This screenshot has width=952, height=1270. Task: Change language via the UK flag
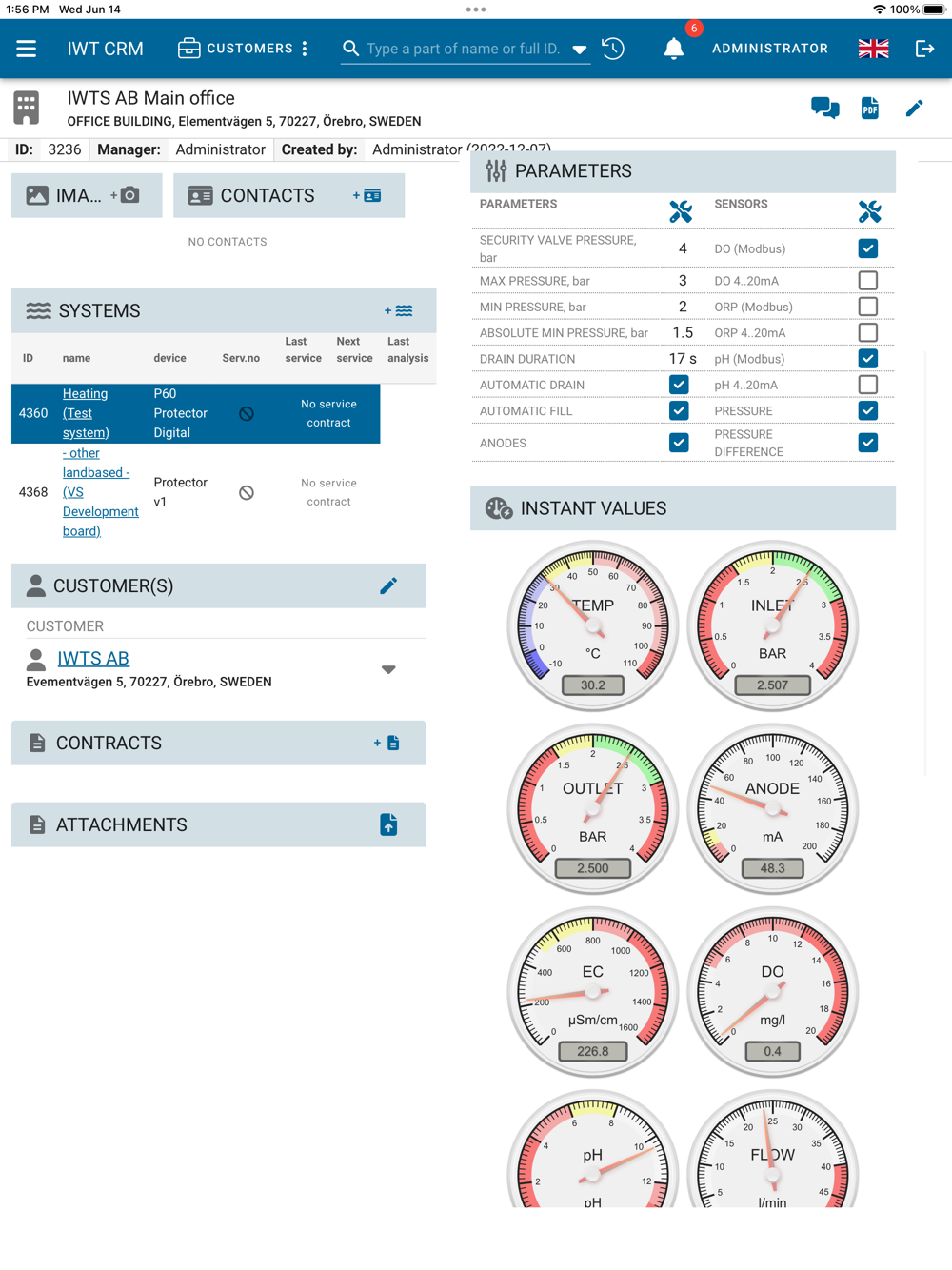point(873,49)
